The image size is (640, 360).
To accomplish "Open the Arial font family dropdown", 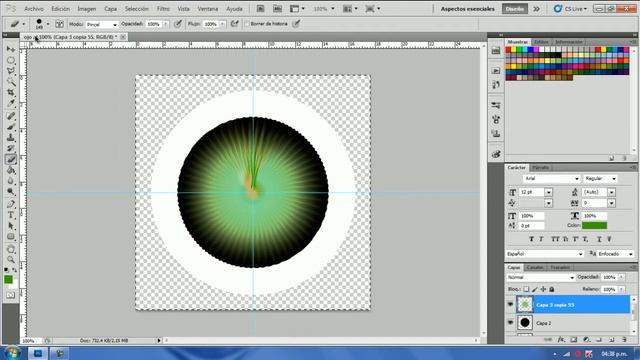I will pyautogui.click(x=551, y=179).
